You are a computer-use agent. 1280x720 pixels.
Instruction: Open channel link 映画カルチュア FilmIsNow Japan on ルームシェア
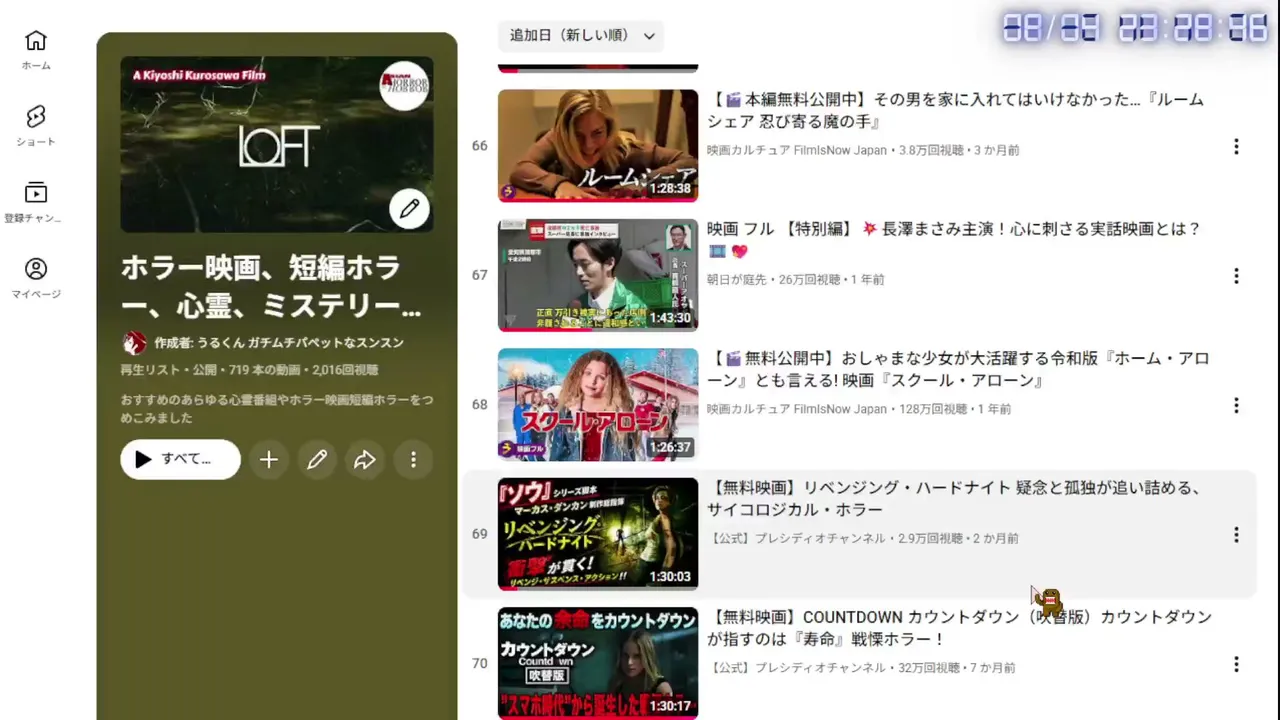pyautogui.click(x=797, y=150)
